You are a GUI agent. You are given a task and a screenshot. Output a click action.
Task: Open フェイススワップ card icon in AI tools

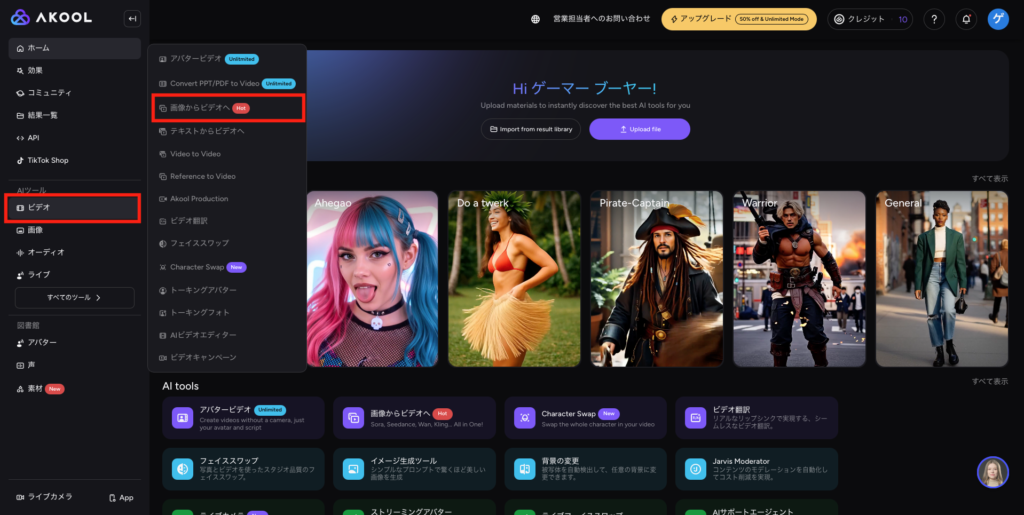pos(182,469)
